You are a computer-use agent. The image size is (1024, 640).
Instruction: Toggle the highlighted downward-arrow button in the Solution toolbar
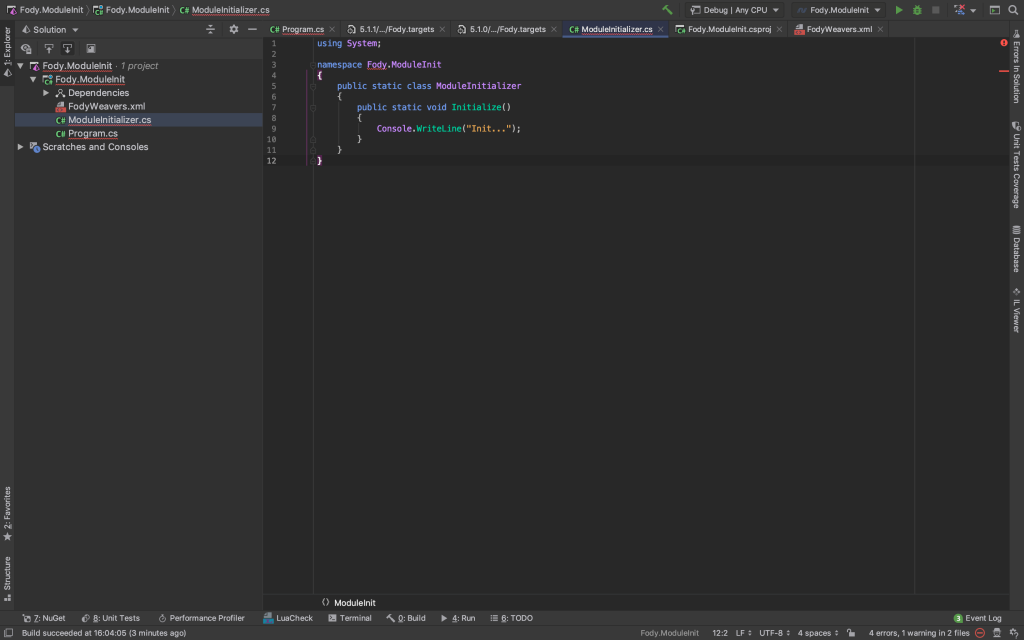(67, 48)
